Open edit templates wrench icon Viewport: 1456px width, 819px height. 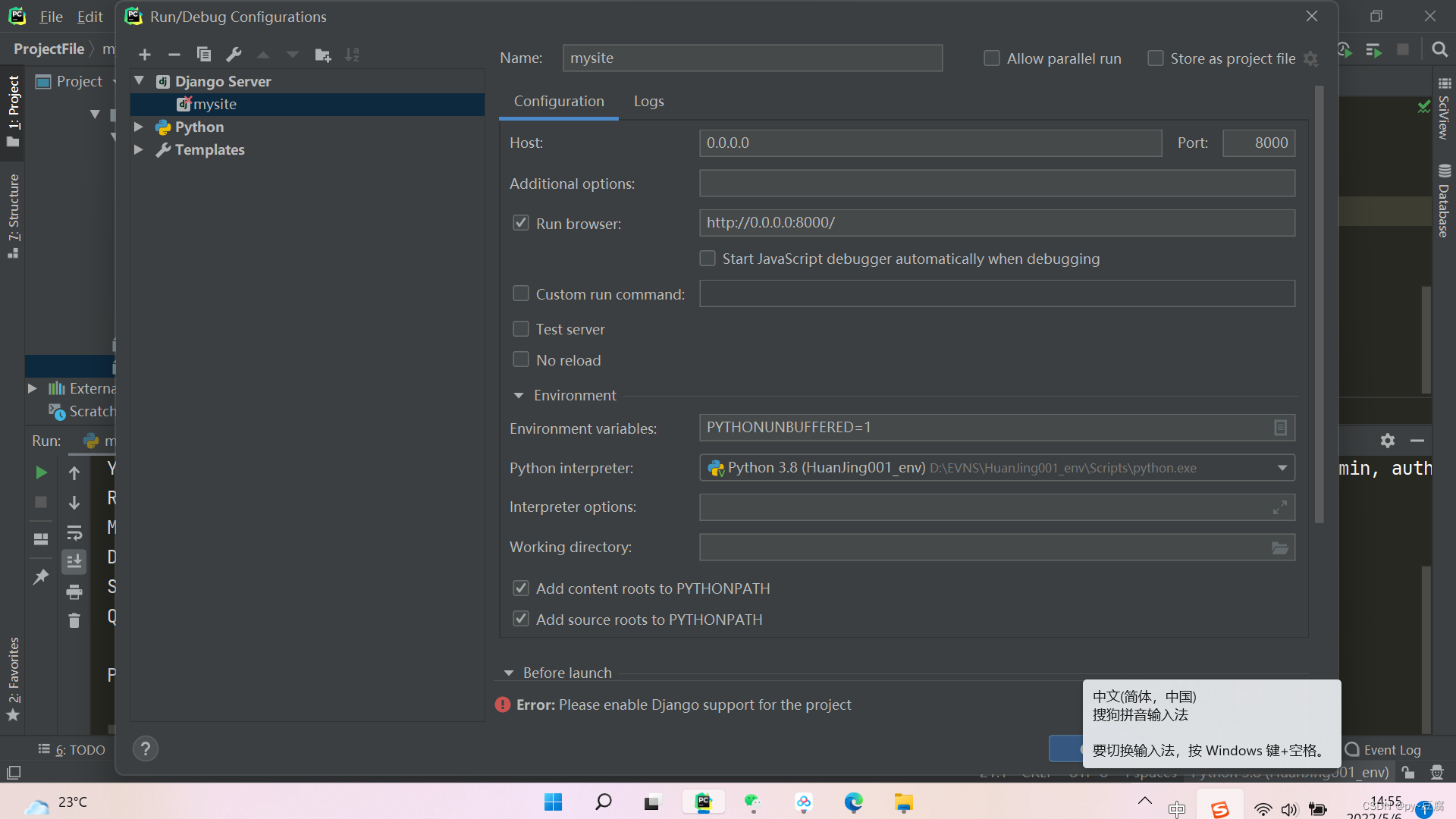(234, 55)
